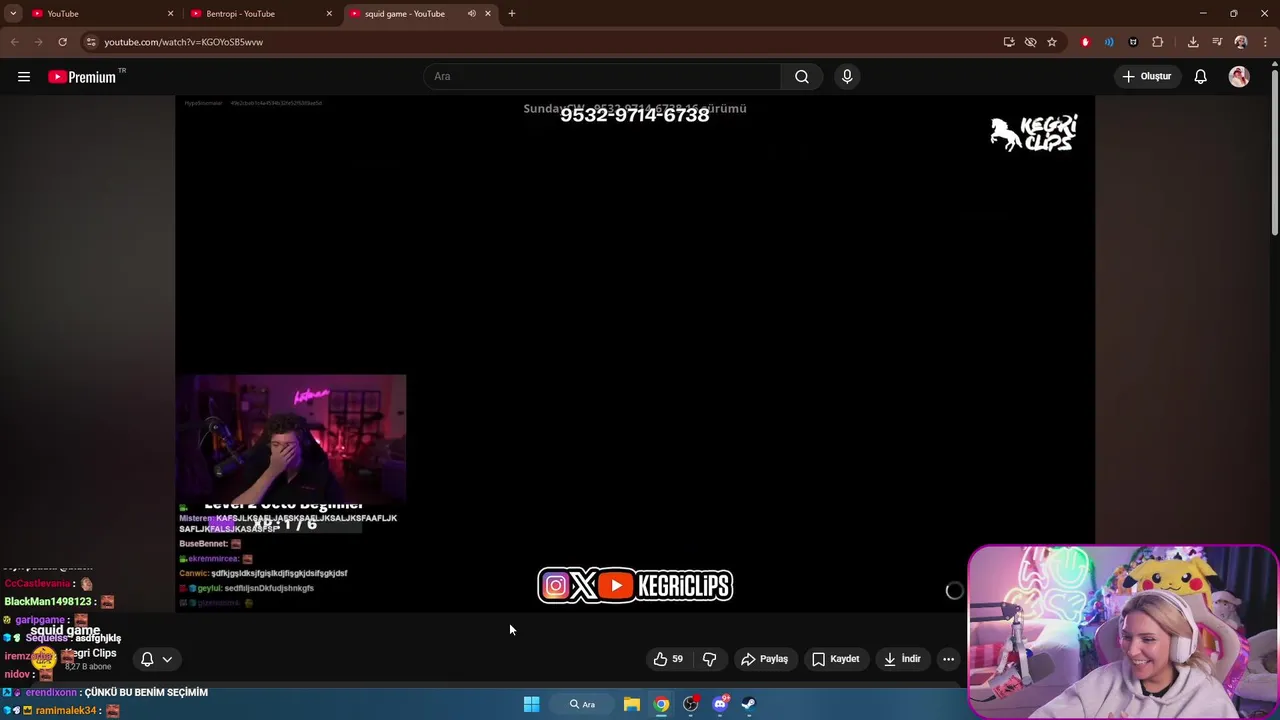This screenshot has width=1280, height=720.
Task: Open Chrome profile avatar
Action: coord(1241,42)
